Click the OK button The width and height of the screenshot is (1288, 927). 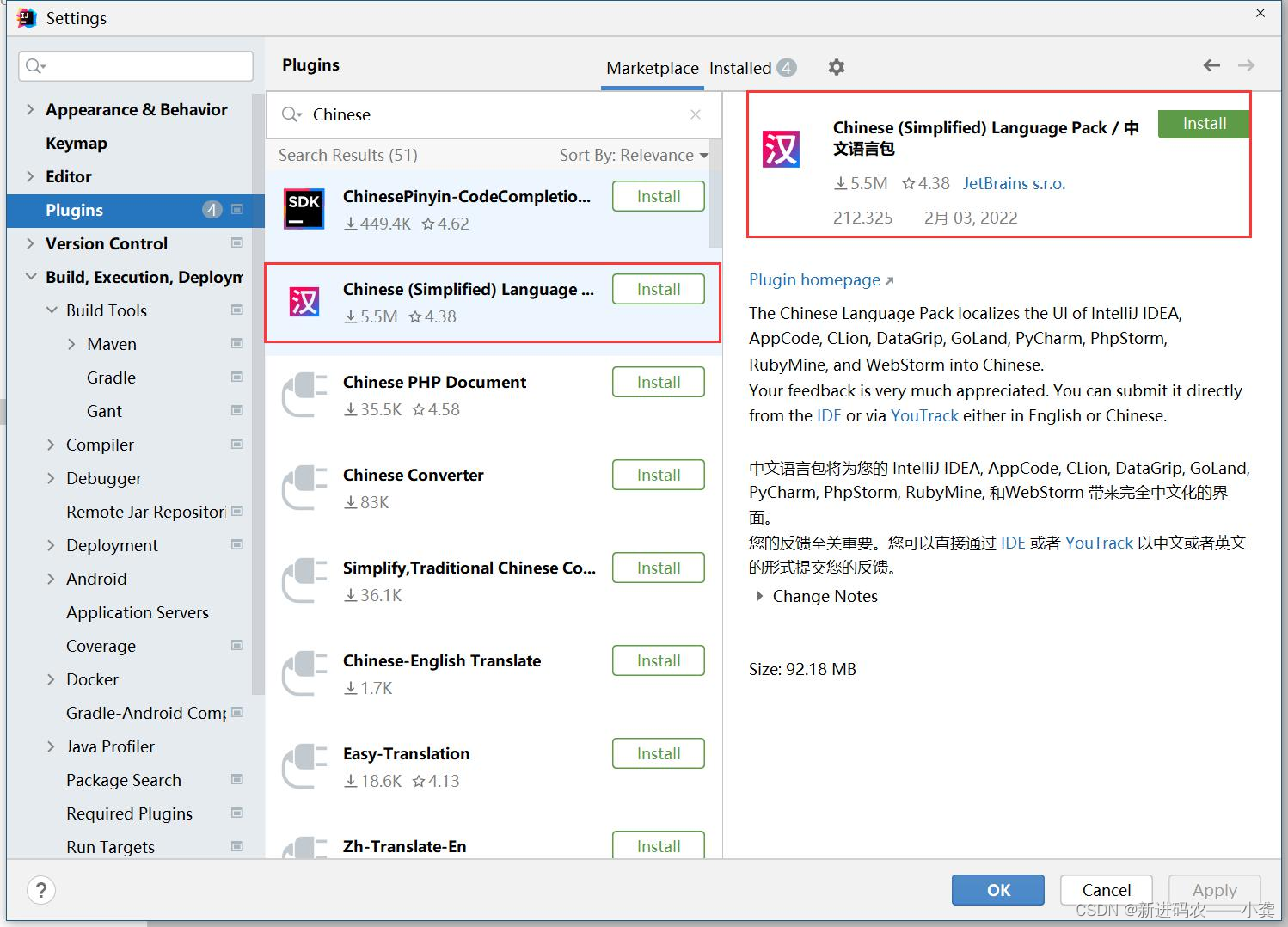(998, 890)
